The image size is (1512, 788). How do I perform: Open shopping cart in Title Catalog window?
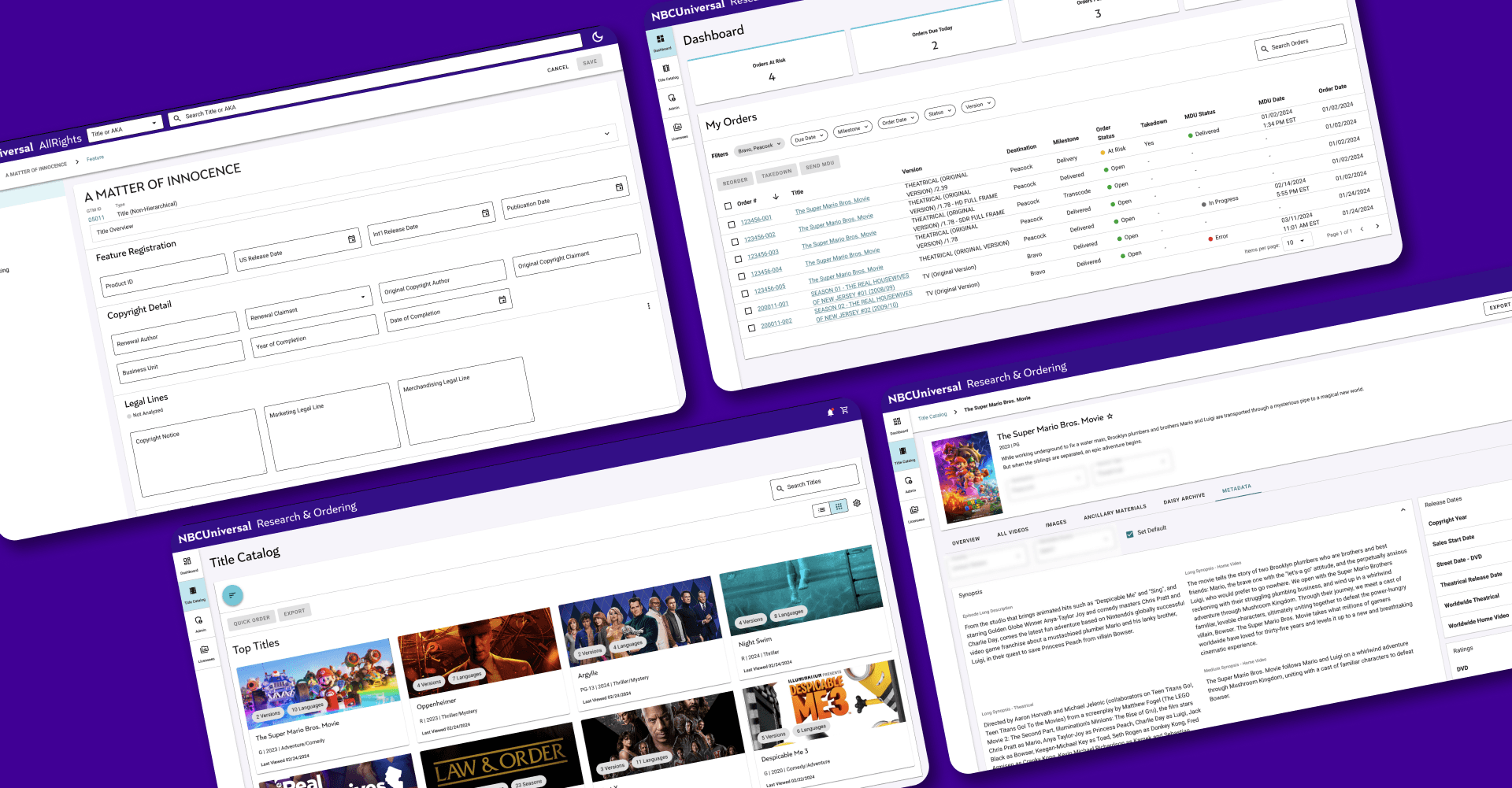point(844,410)
